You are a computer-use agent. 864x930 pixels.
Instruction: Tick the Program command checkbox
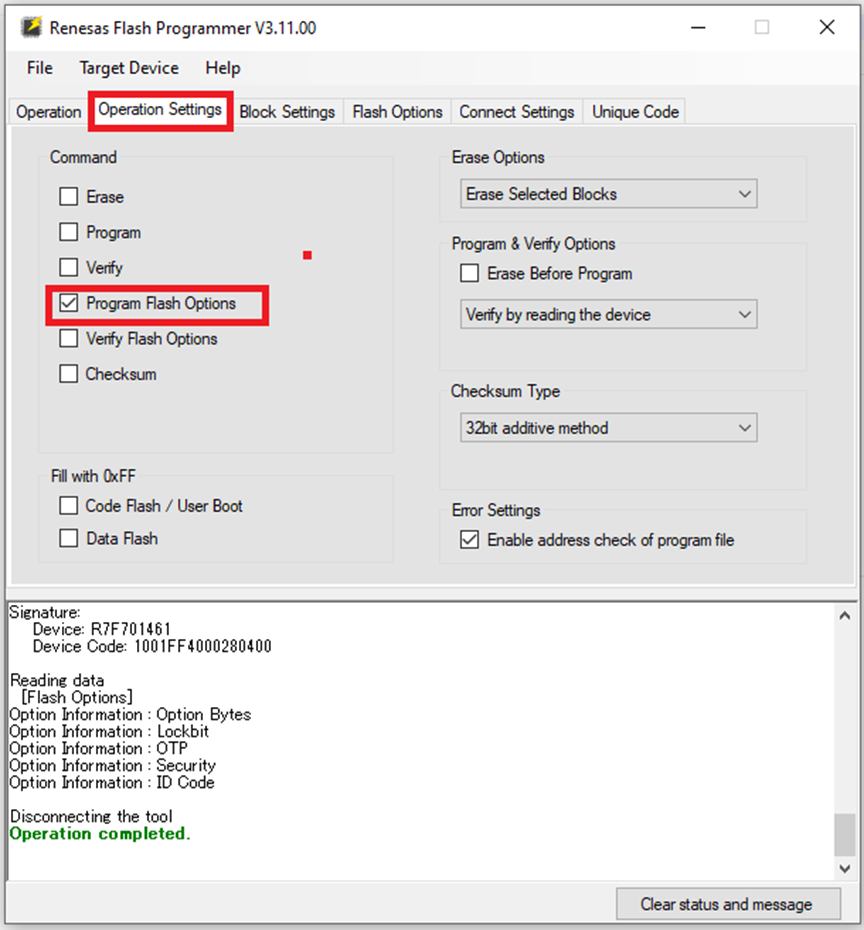[x=69, y=232]
